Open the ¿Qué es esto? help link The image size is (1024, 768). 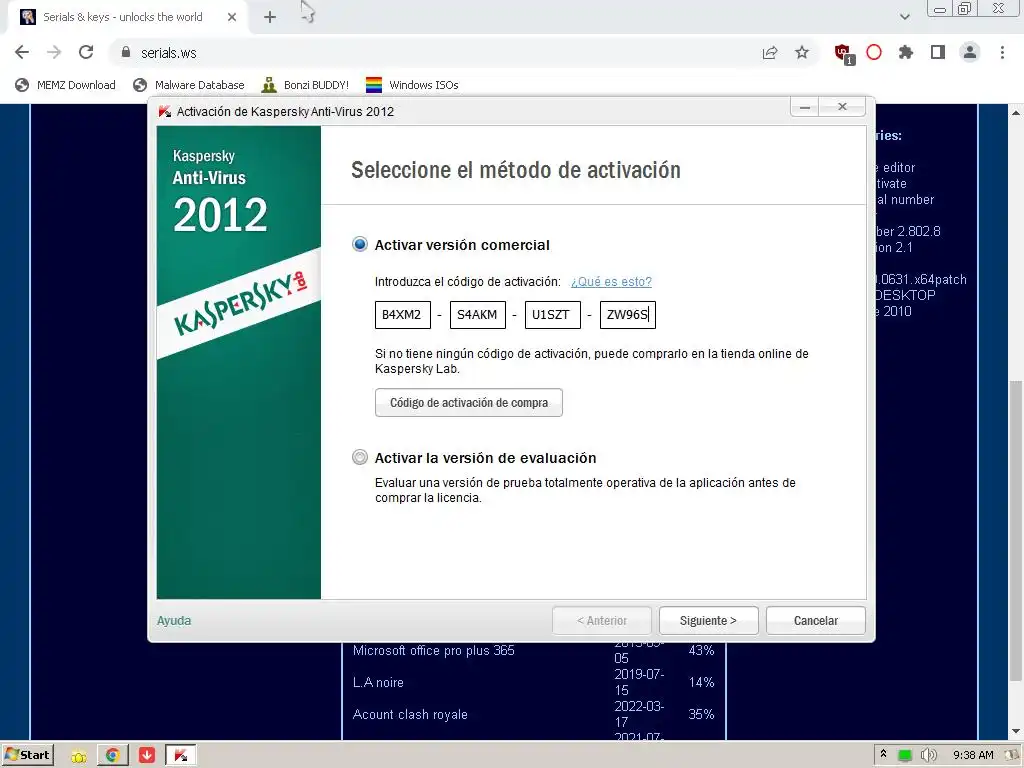[x=611, y=281]
